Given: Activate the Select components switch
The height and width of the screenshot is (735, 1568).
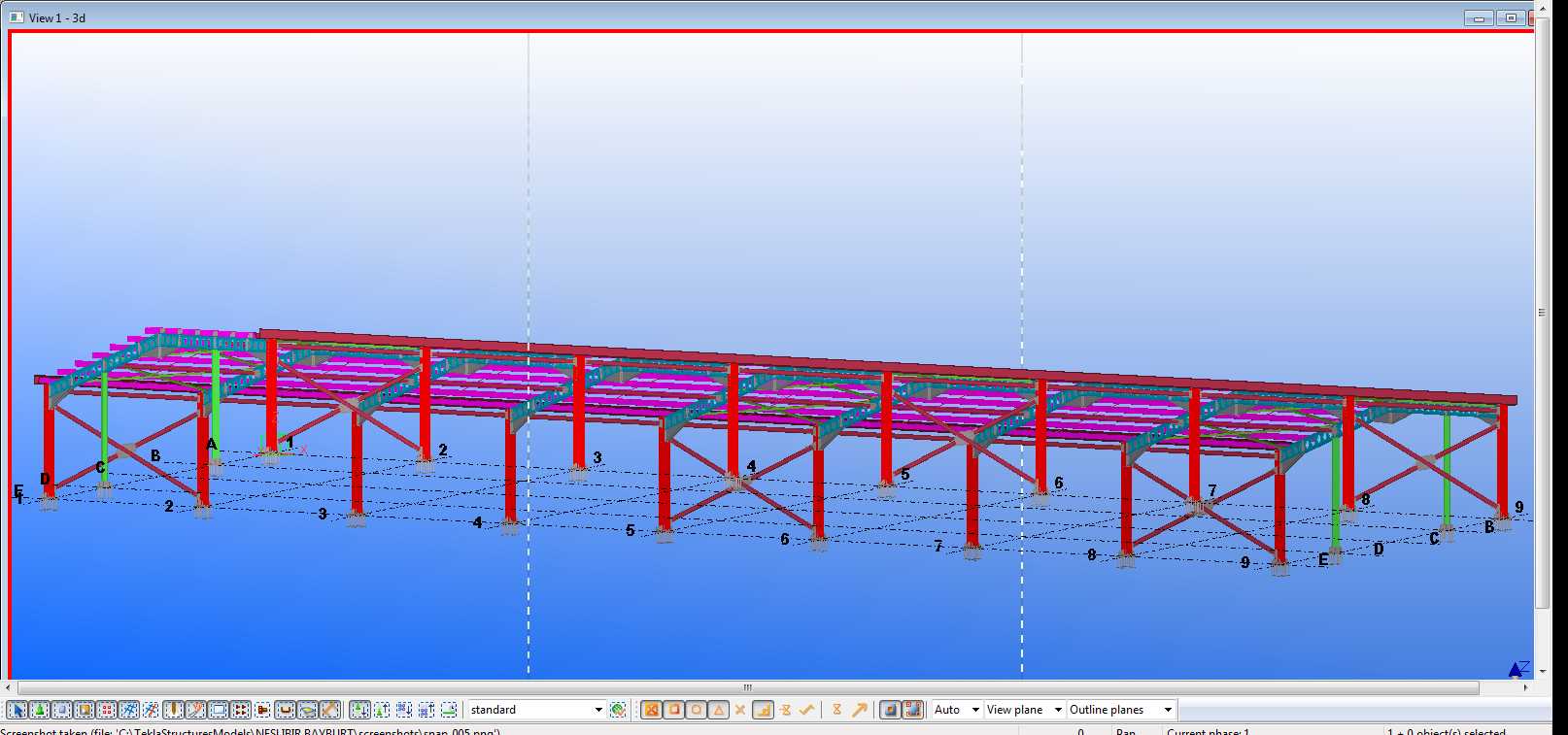Looking at the screenshot, I should coord(359,710).
